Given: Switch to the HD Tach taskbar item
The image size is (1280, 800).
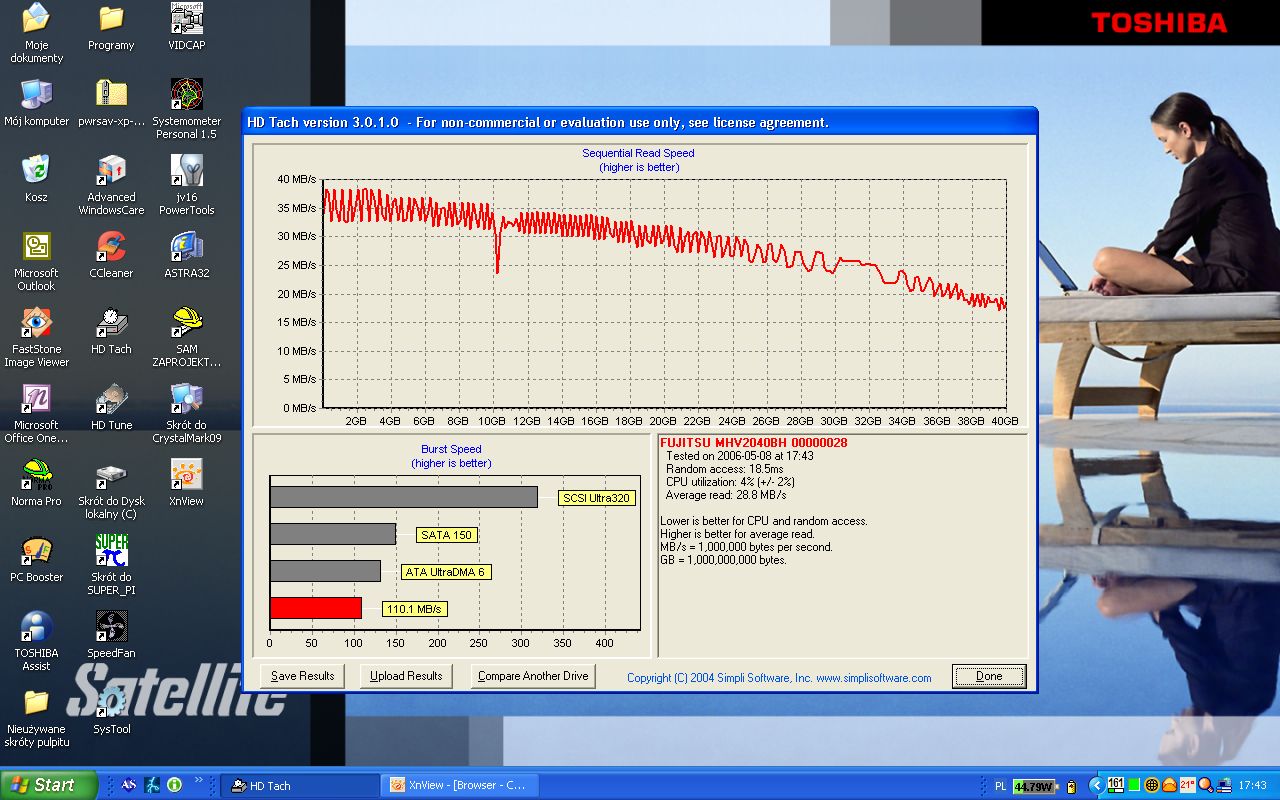Looking at the screenshot, I should tap(298, 785).
